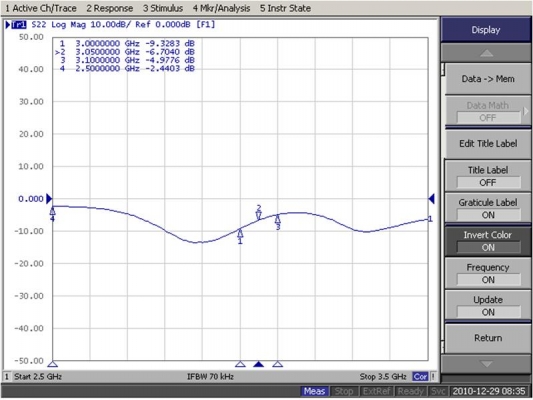Toggle Graticule Label ON setting
The image size is (533, 400).
pyautogui.click(x=488, y=209)
